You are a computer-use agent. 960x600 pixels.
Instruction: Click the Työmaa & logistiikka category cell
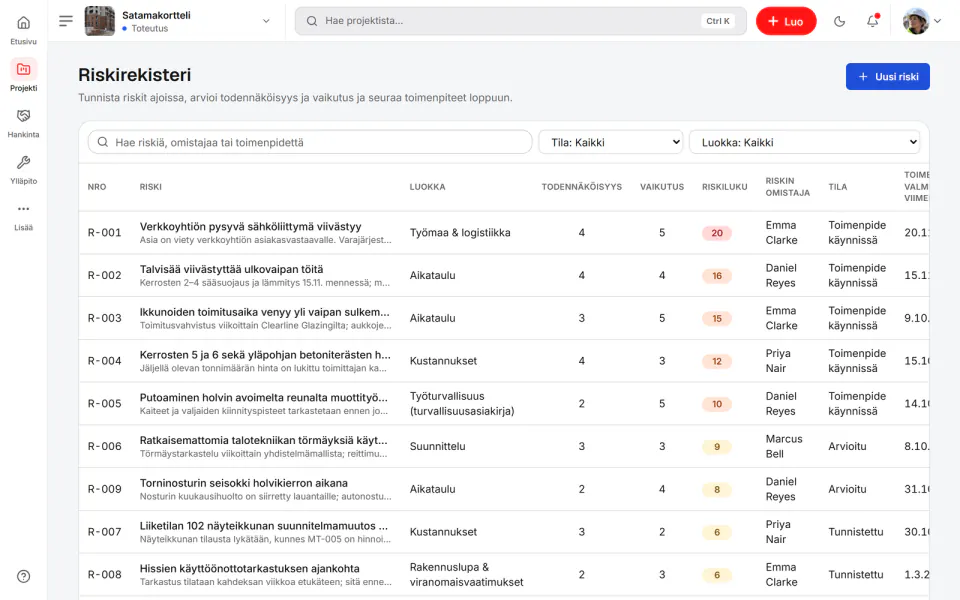(x=460, y=233)
